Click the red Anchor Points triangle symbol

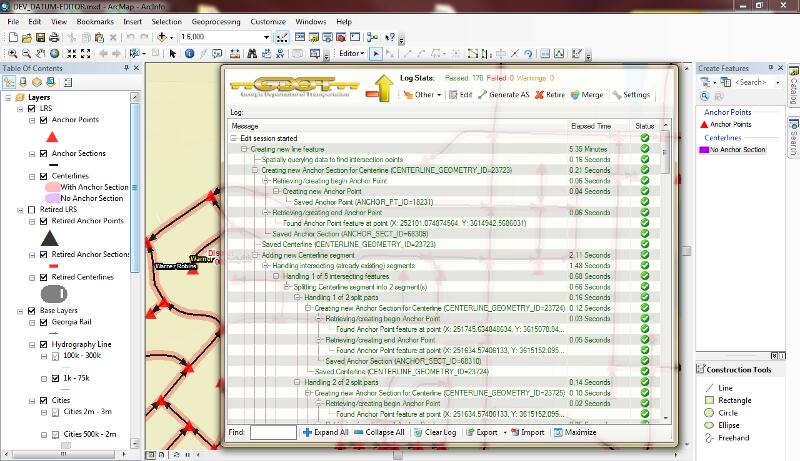point(52,137)
